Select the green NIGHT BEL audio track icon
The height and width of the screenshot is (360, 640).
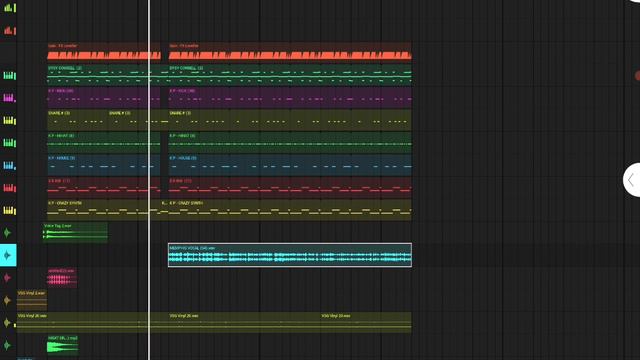(7, 345)
